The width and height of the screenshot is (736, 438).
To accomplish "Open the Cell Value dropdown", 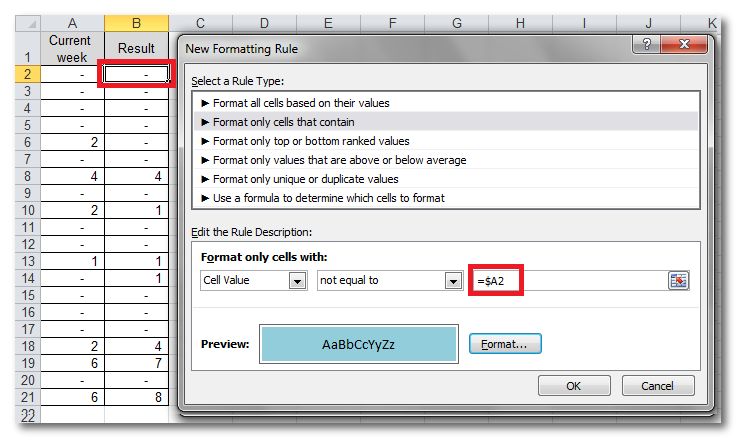I will click(x=297, y=281).
